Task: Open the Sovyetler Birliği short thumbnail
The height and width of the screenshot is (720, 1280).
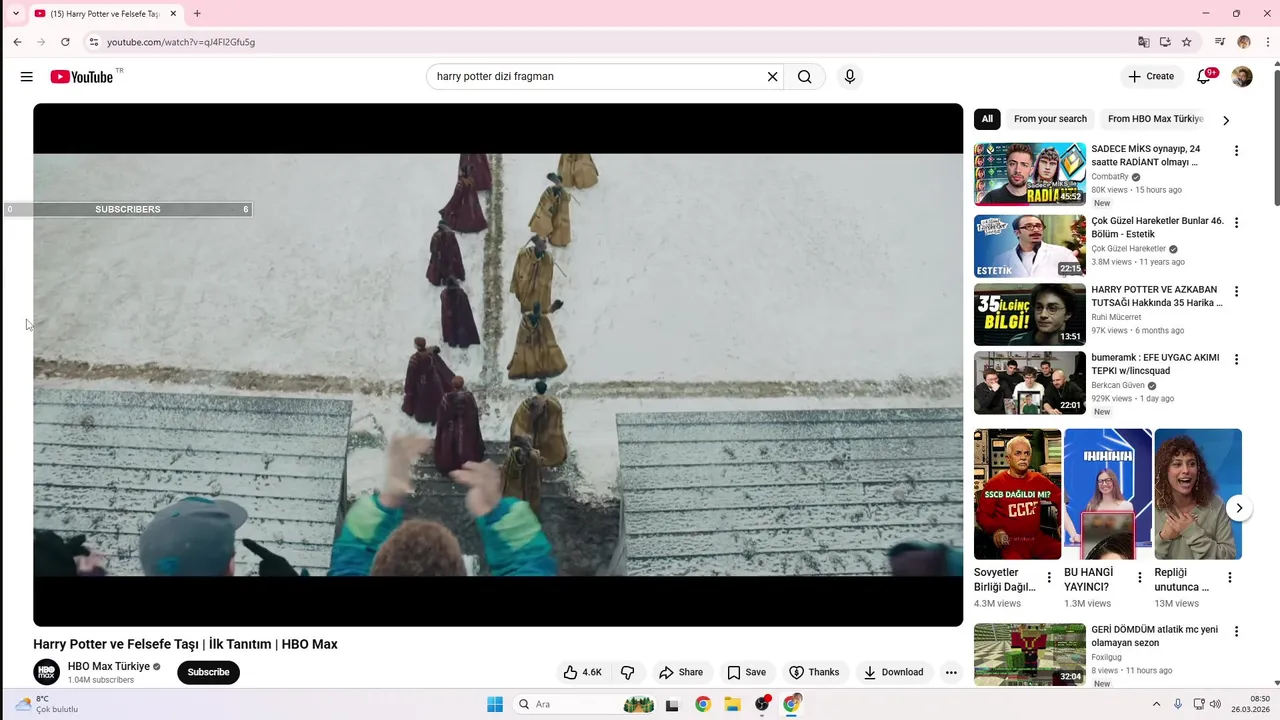Action: click(x=1018, y=494)
